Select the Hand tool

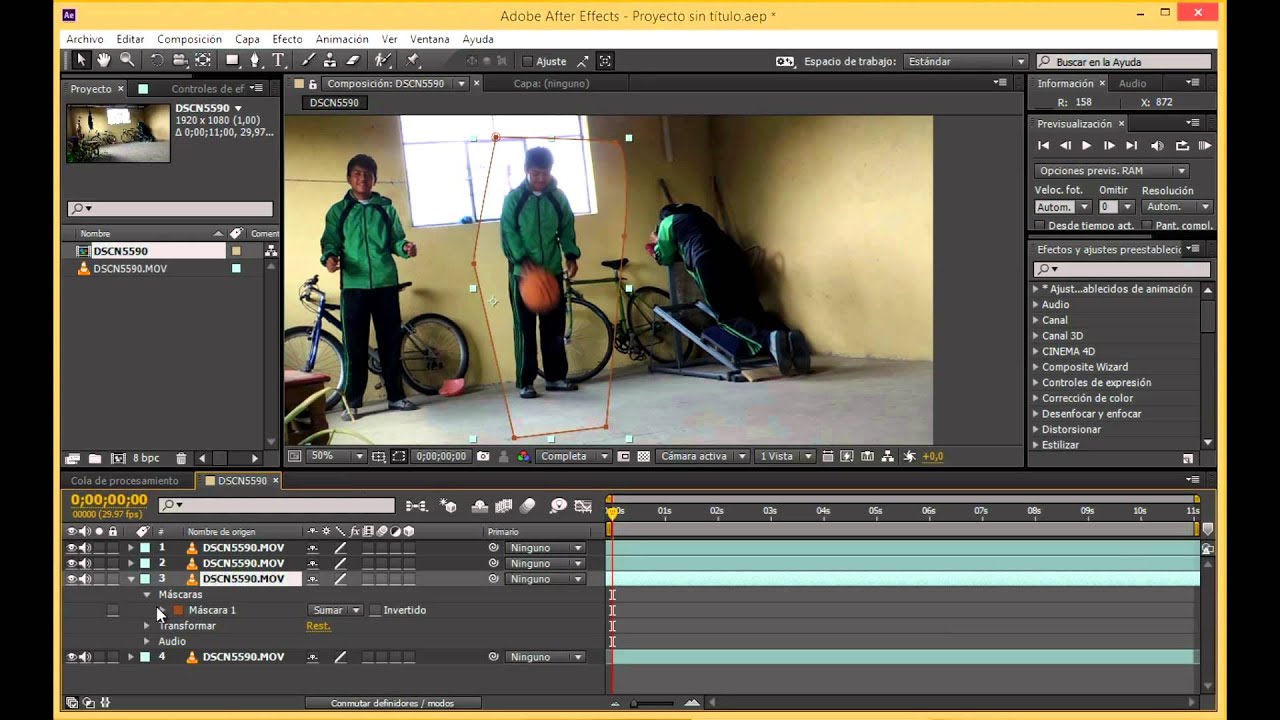104,61
